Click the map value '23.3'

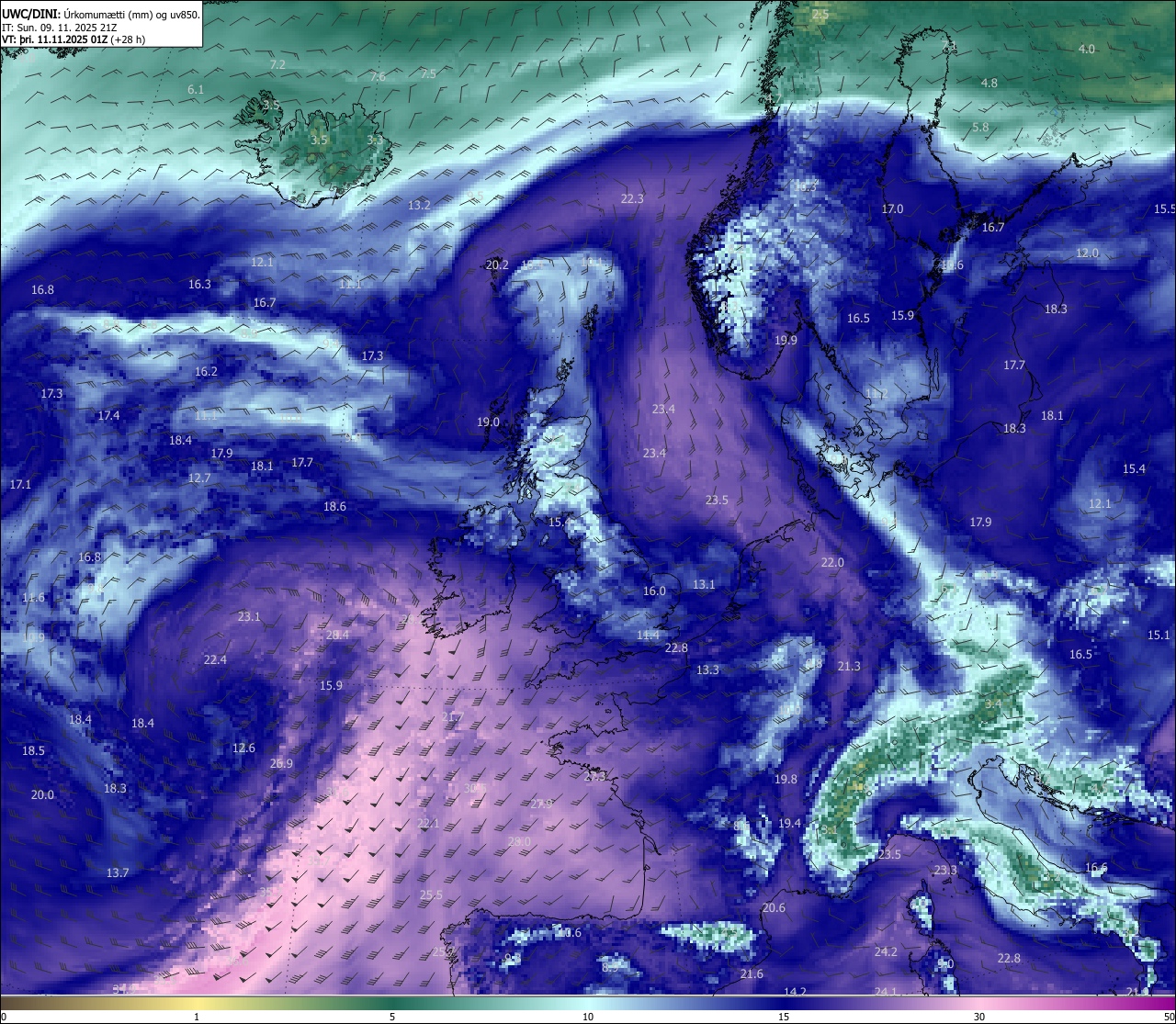point(945,871)
